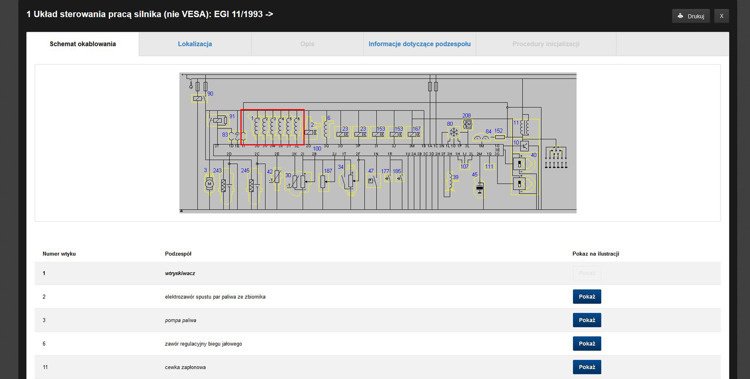This screenshot has width=750, height=379.
Task: Click idle control valve symbol 6
Action: click(326, 128)
